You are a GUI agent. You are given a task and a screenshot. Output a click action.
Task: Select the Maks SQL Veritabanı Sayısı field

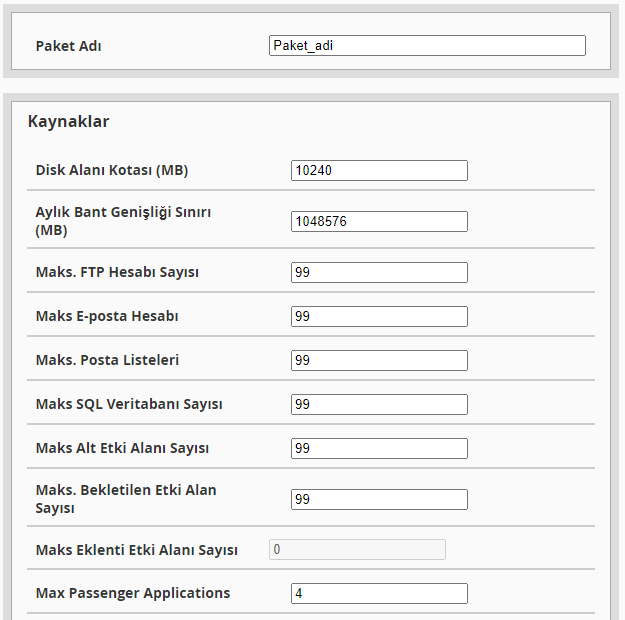[x=379, y=405]
